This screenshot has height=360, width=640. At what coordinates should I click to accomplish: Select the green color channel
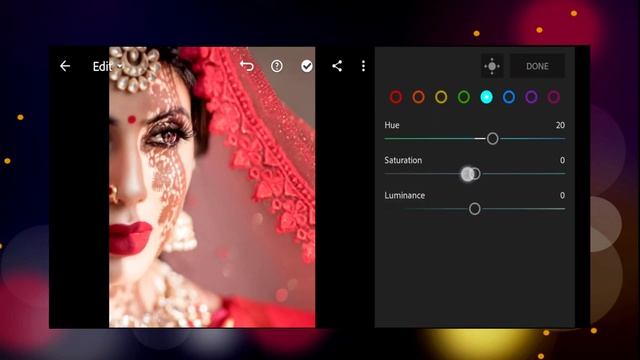click(x=464, y=97)
